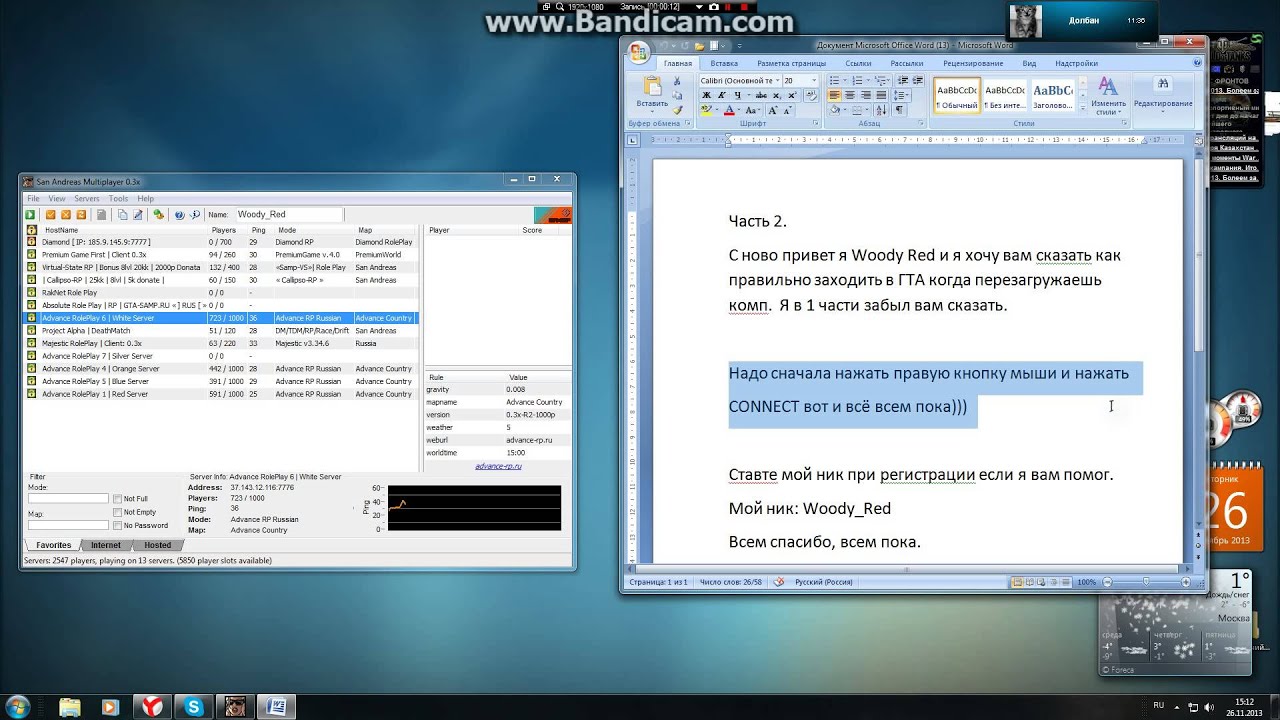Toggle italic (К) formatting in Word

721,95
